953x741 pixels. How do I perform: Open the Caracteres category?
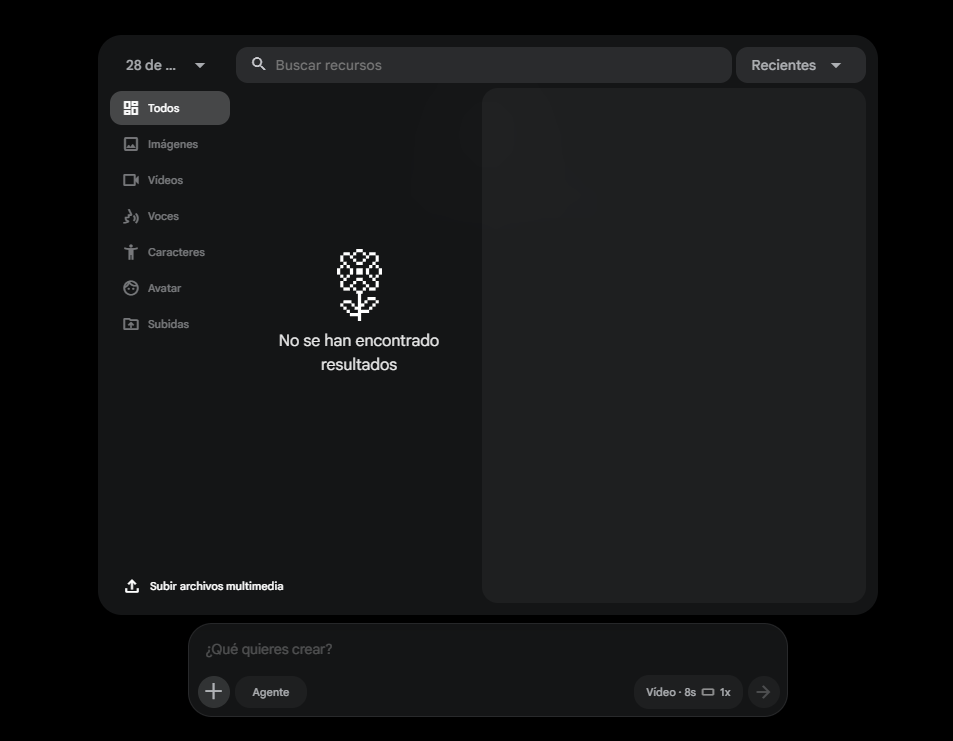click(x=170, y=252)
